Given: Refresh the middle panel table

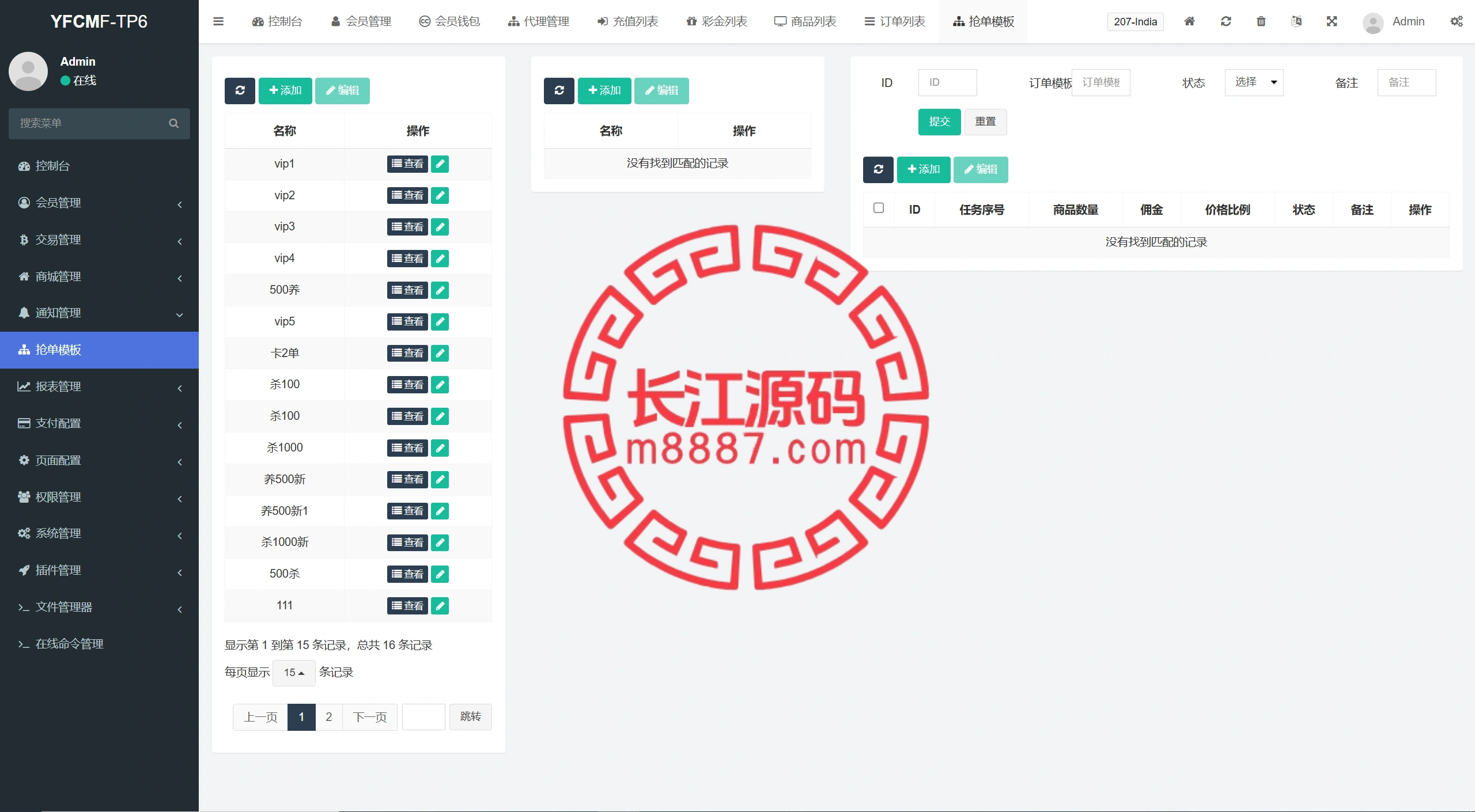Looking at the screenshot, I should coord(559,90).
